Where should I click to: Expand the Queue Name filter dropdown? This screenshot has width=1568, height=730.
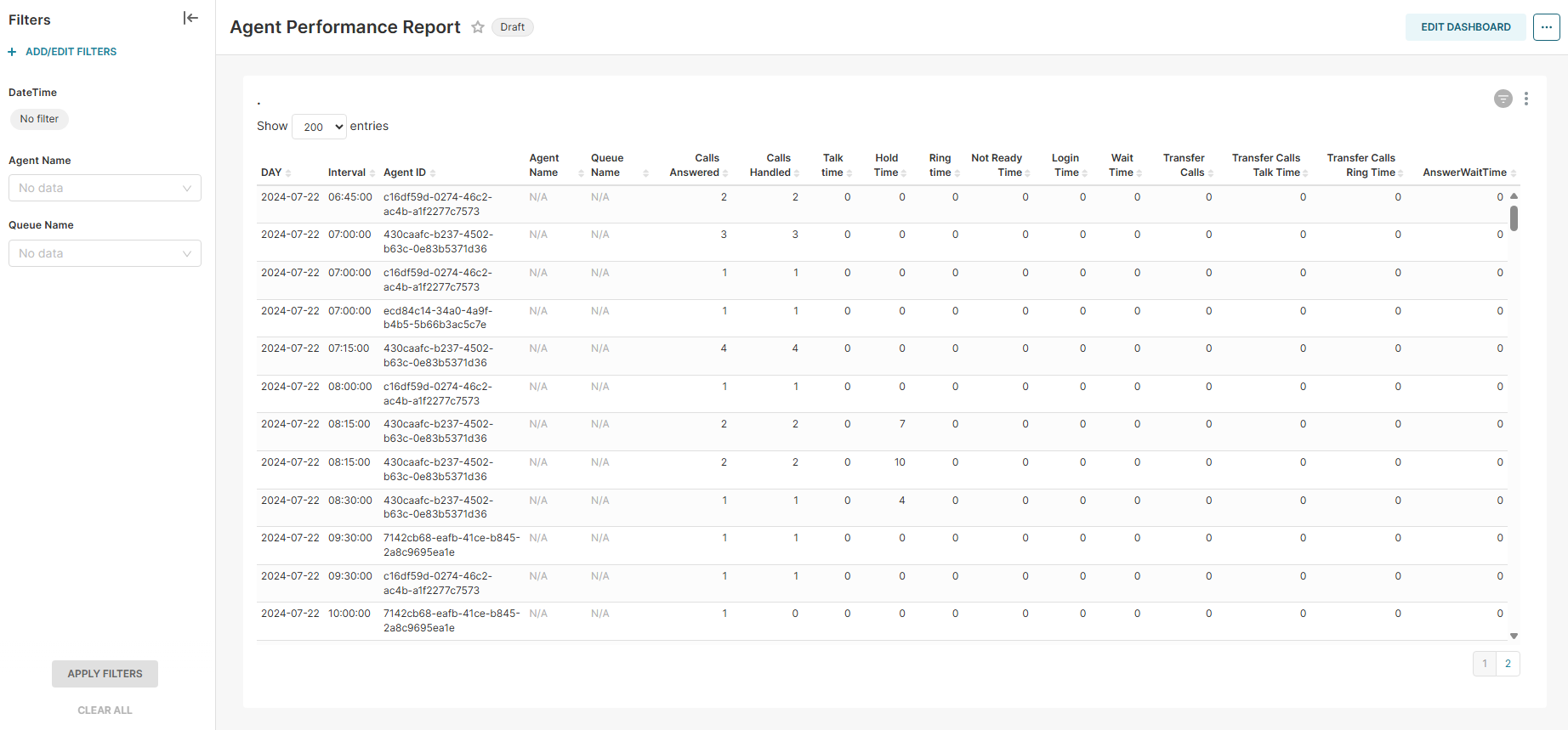pyautogui.click(x=105, y=253)
